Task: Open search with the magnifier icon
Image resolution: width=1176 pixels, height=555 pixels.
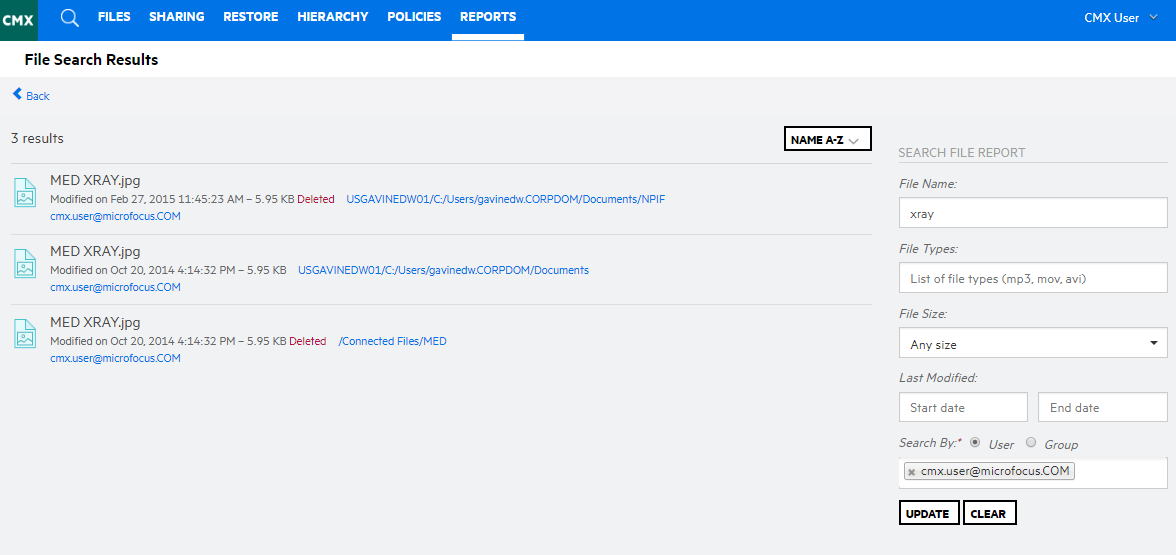Action: 70,18
